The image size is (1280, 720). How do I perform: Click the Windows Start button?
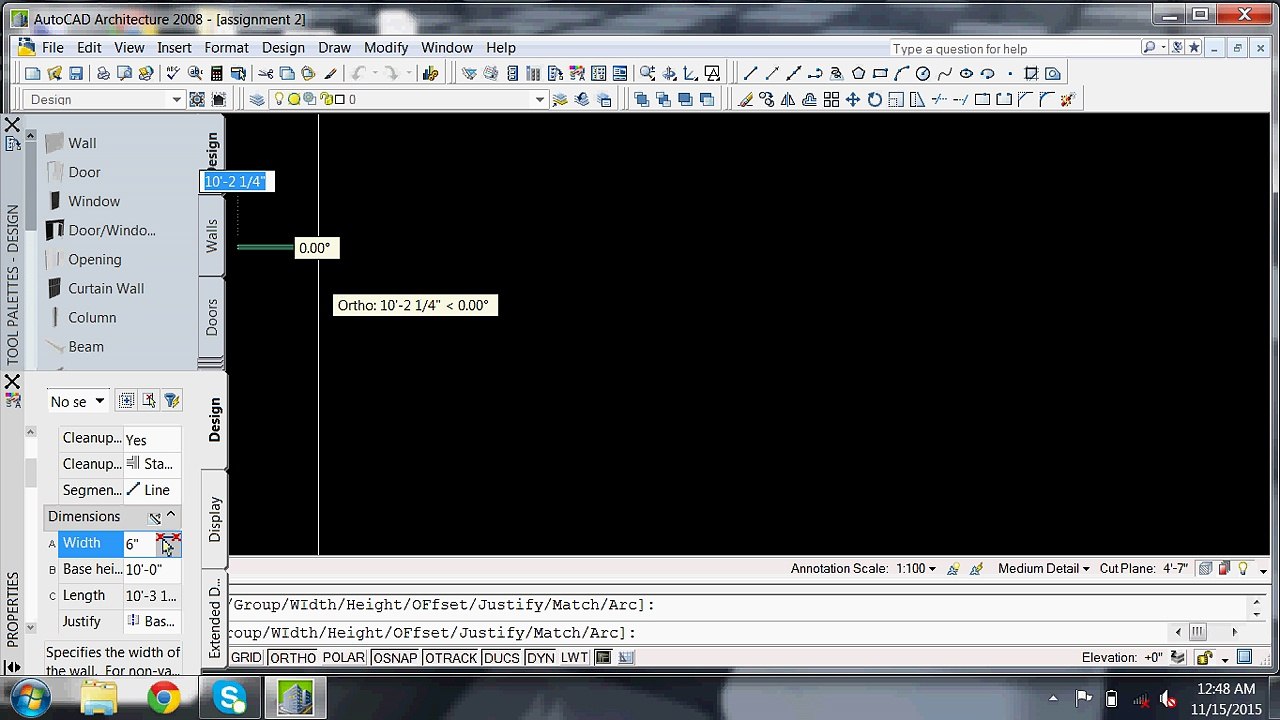click(32, 697)
